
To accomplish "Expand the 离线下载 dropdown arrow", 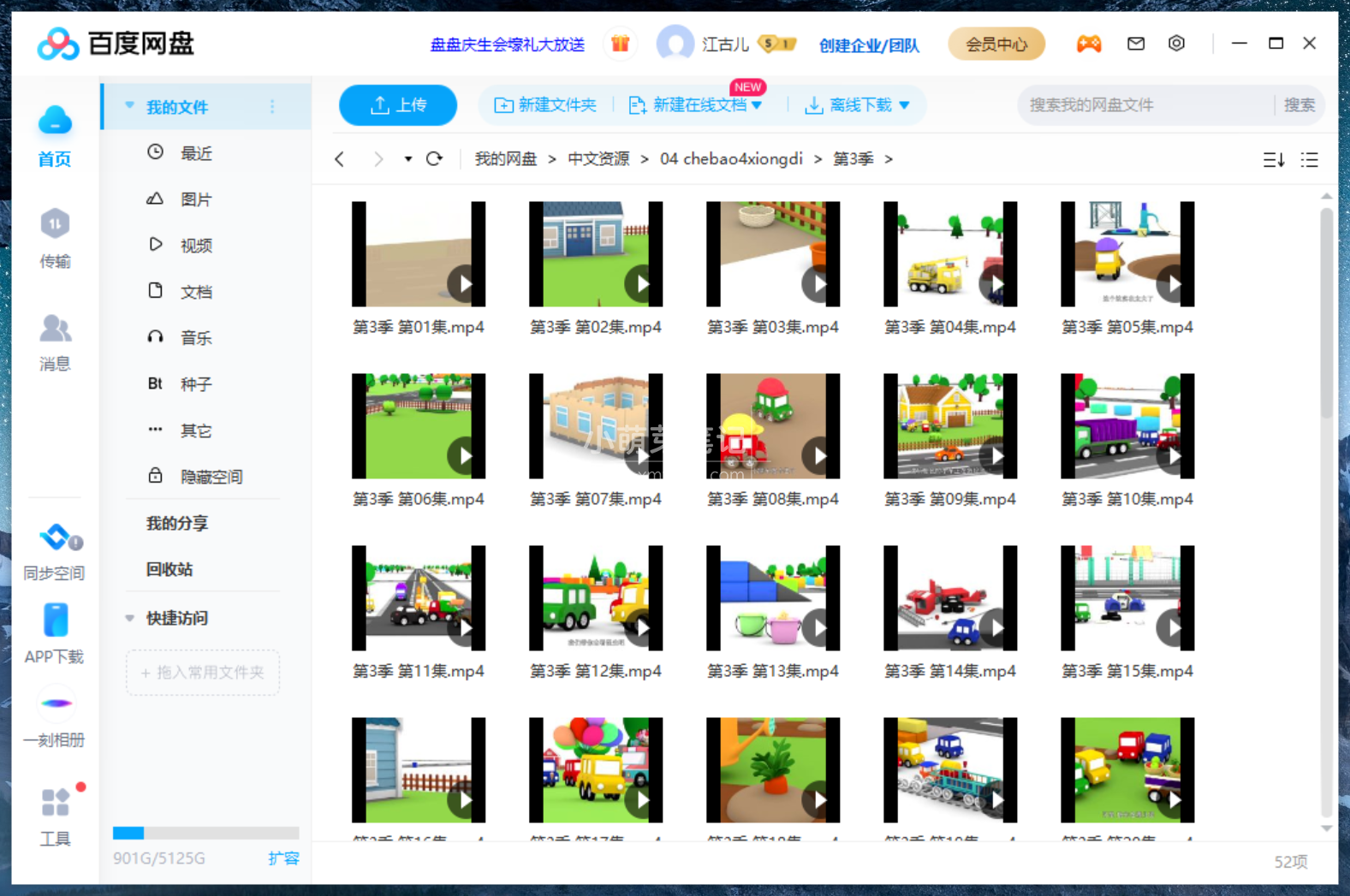I will 905,105.
